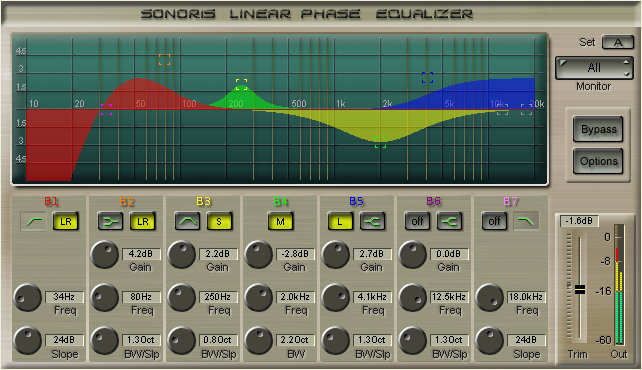Toggle the B1 LR channel mode button
The width and height of the screenshot is (642, 370).
coord(66,222)
